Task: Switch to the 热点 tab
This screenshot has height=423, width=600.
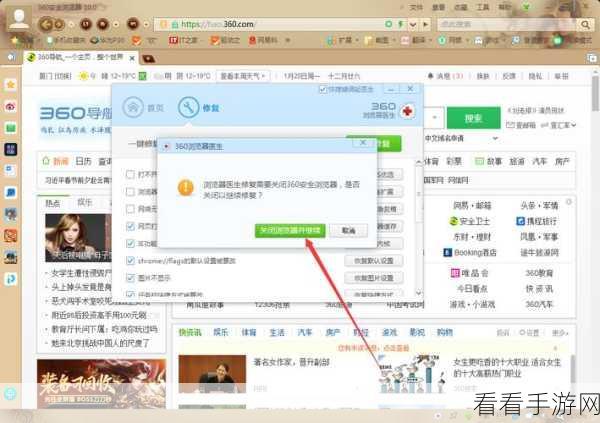Action: 53,203
